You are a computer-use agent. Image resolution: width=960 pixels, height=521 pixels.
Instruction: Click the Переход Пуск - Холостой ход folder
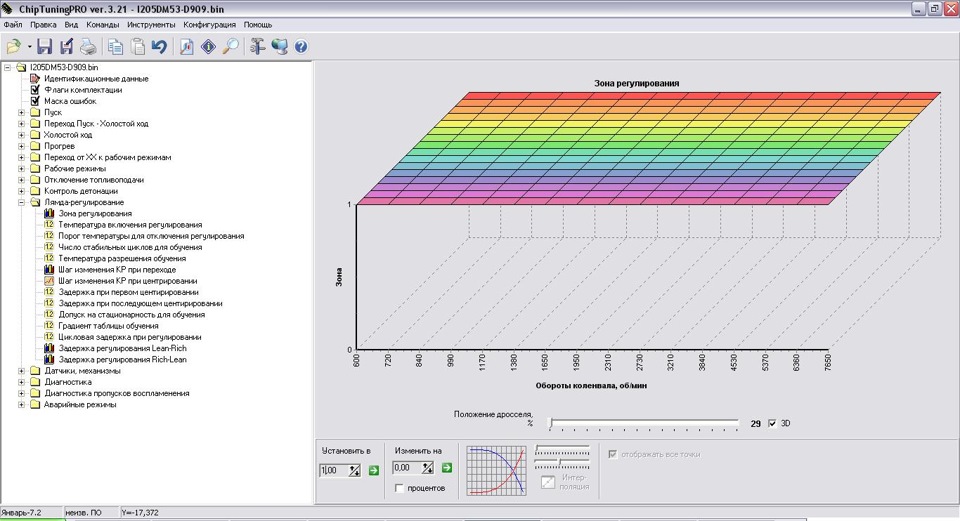pyautogui.click(x=96, y=124)
